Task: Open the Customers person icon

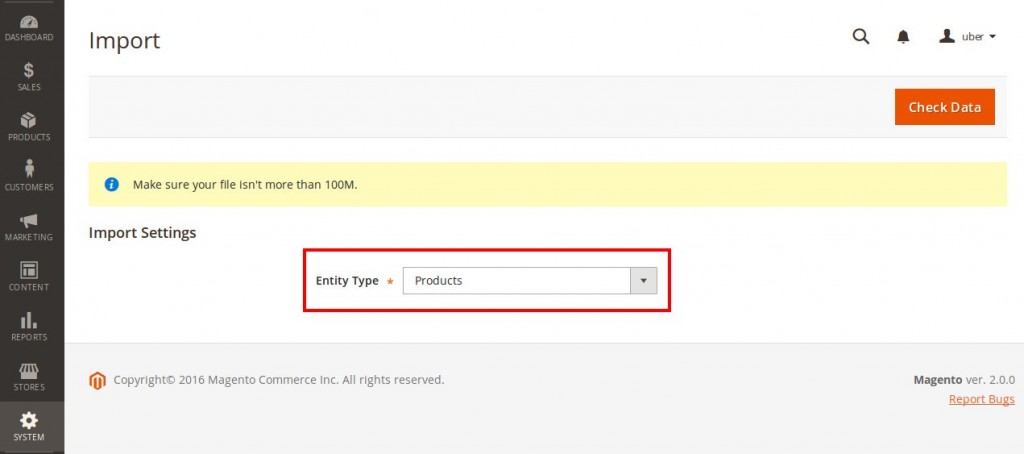Action: coord(29,169)
